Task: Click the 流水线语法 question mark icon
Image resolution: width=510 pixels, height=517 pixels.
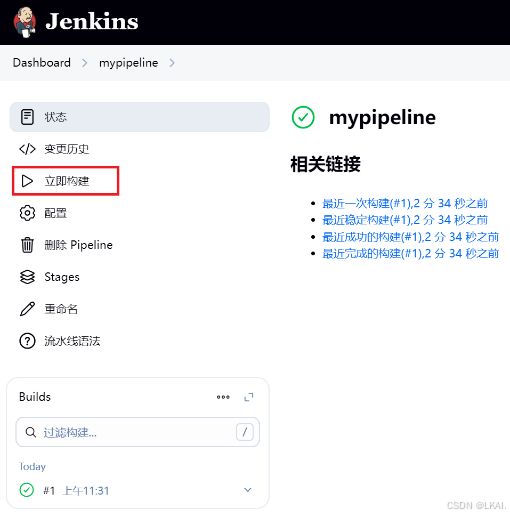Action: [x=27, y=341]
